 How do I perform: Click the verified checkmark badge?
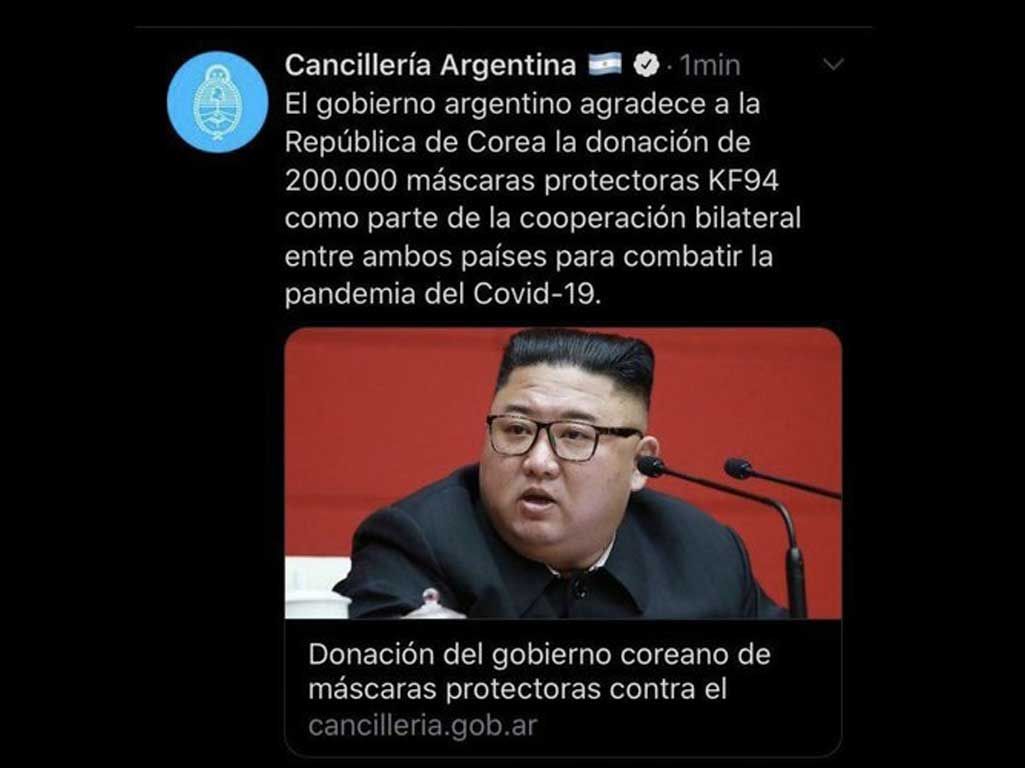coord(647,65)
